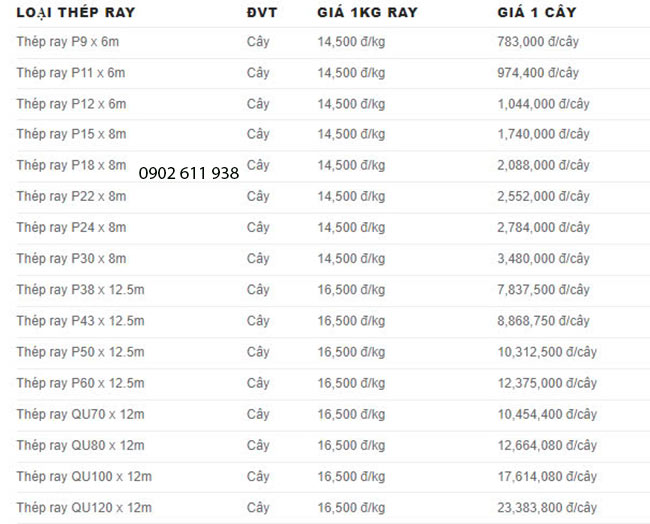Viewport: 650px width, 524px height.
Task: Click price 23,383,800 đ/cây
Action: click(547, 507)
